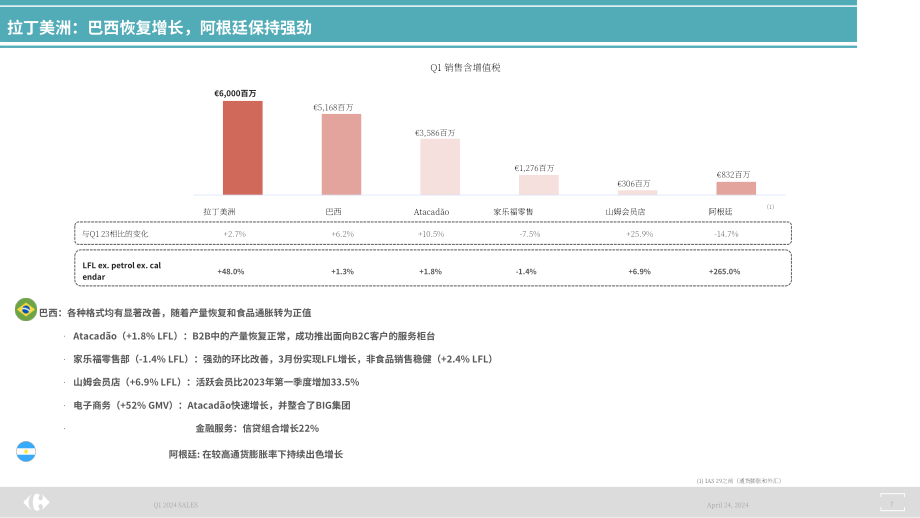Screen dimensions: 920x518
Task: Click the page number box in footer
Action: pyautogui.click(x=892, y=503)
